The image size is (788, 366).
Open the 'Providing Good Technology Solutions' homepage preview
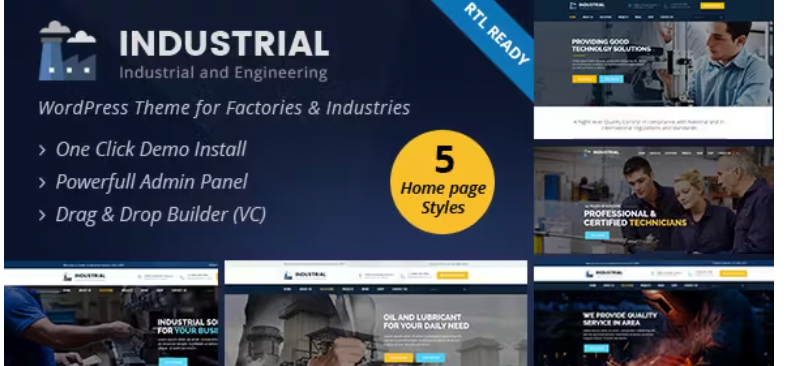point(653,70)
